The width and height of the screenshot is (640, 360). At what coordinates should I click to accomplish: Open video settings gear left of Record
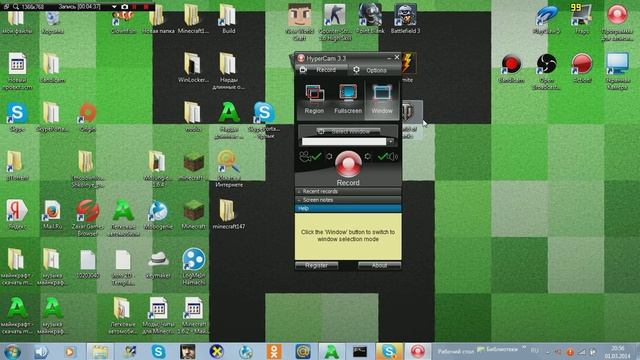point(329,156)
